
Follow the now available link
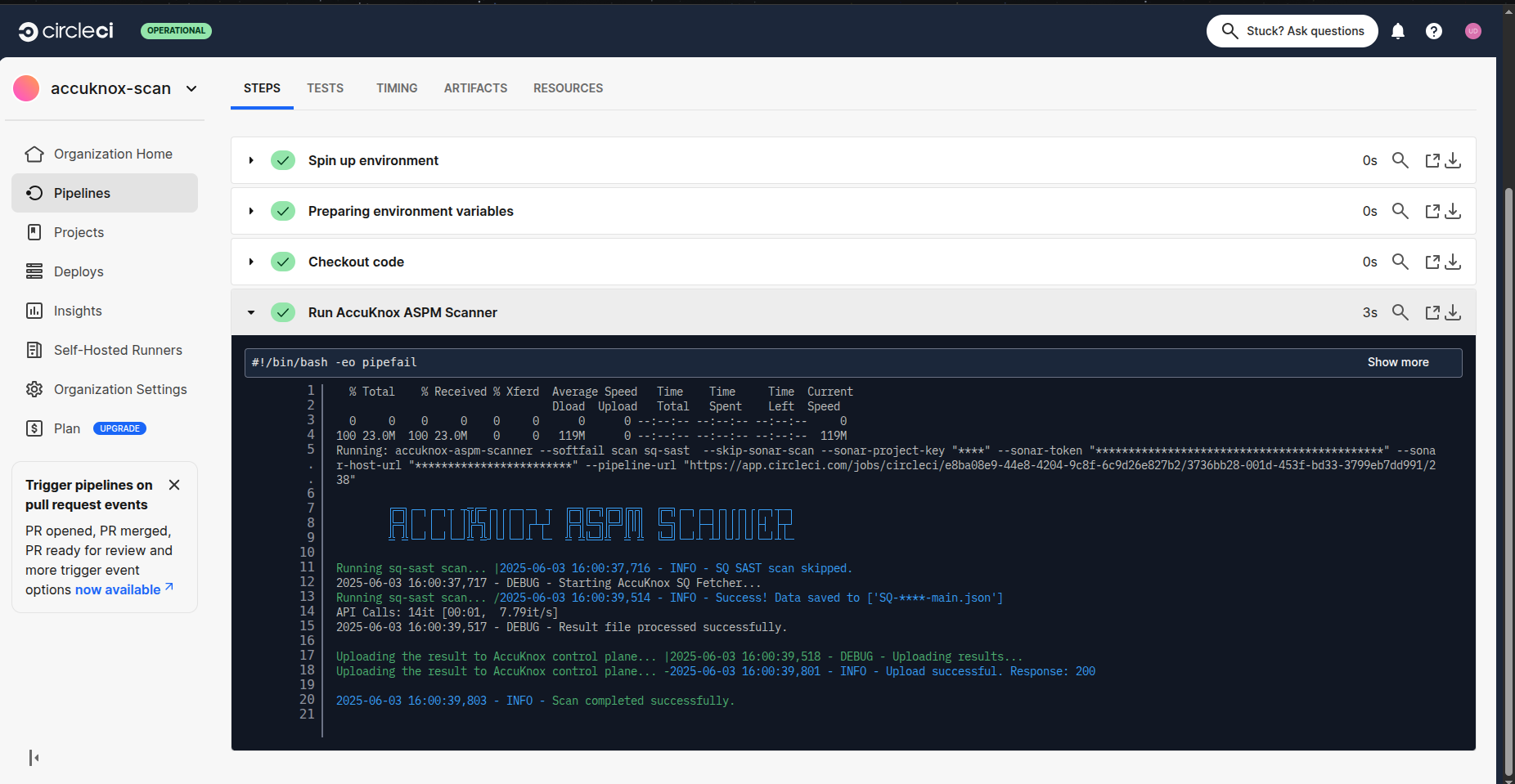[x=124, y=589]
